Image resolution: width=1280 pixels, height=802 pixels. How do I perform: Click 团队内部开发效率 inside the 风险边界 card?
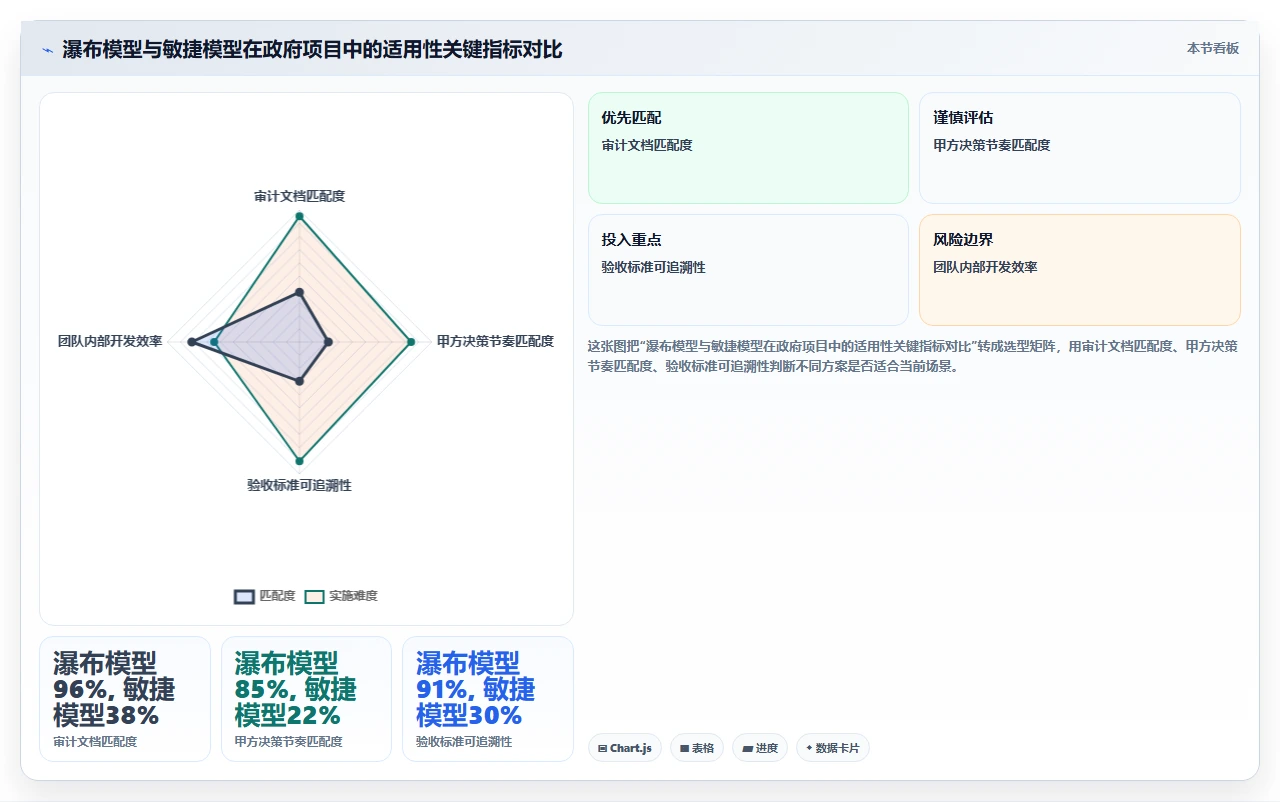[985, 267]
